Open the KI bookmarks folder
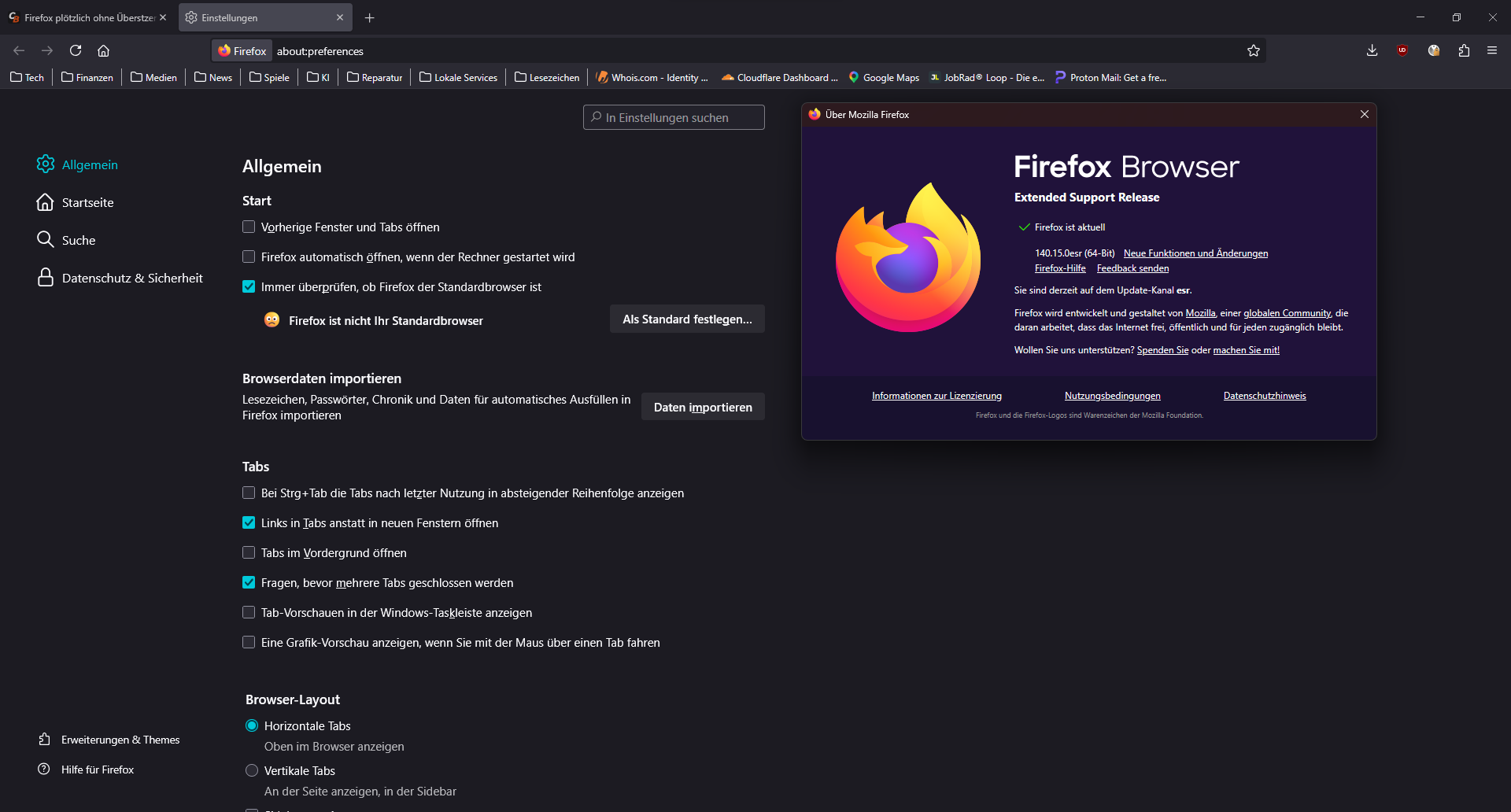 pyautogui.click(x=319, y=77)
